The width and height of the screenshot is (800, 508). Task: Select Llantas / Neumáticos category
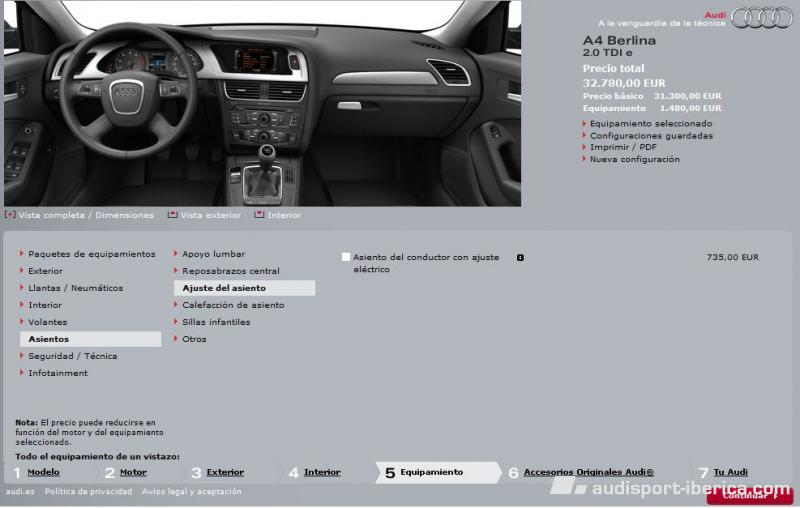click(75, 288)
